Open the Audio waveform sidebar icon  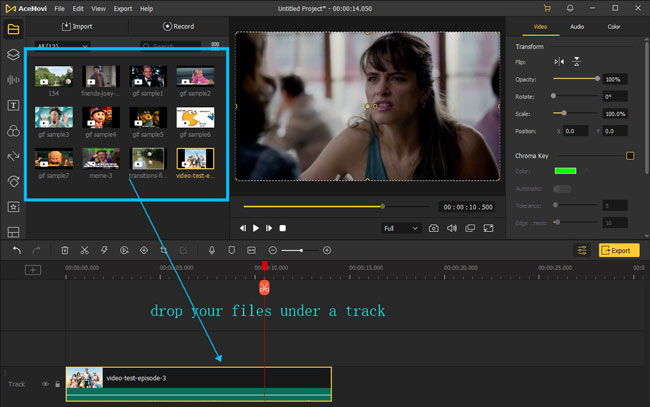coord(13,80)
